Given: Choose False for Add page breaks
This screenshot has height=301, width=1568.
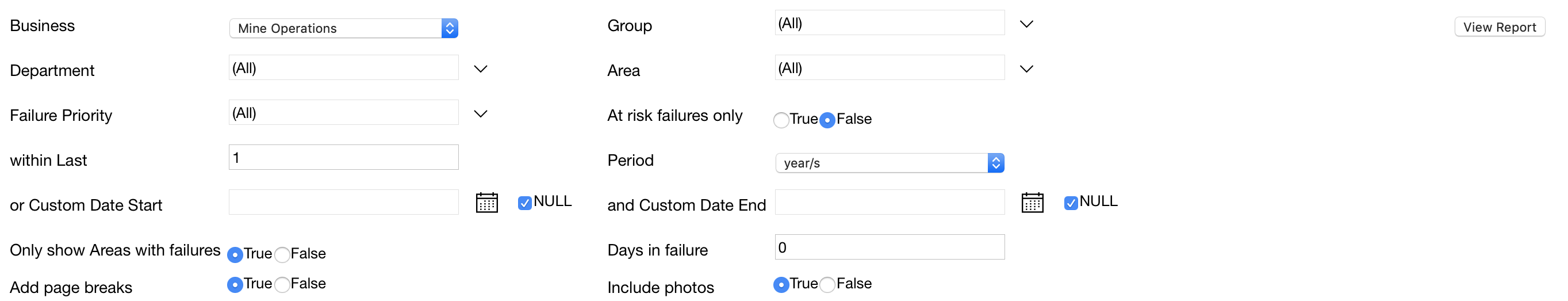Looking at the screenshot, I should (x=282, y=284).
